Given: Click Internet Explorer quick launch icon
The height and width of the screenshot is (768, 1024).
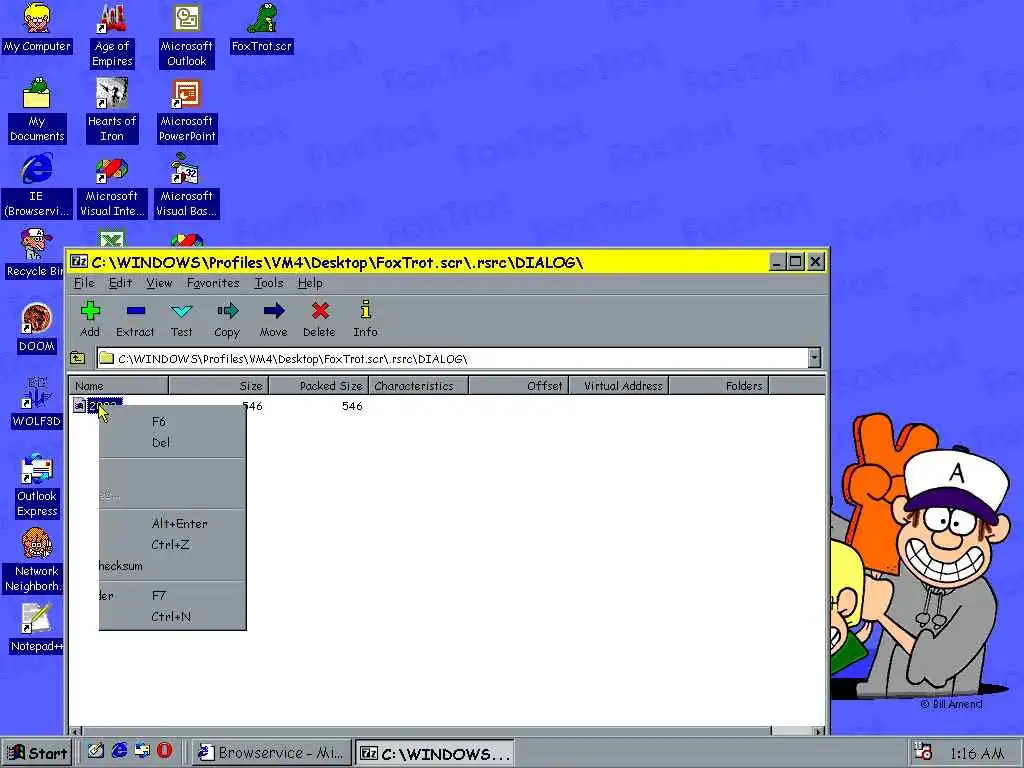Looking at the screenshot, I should (x=120, y=751).
